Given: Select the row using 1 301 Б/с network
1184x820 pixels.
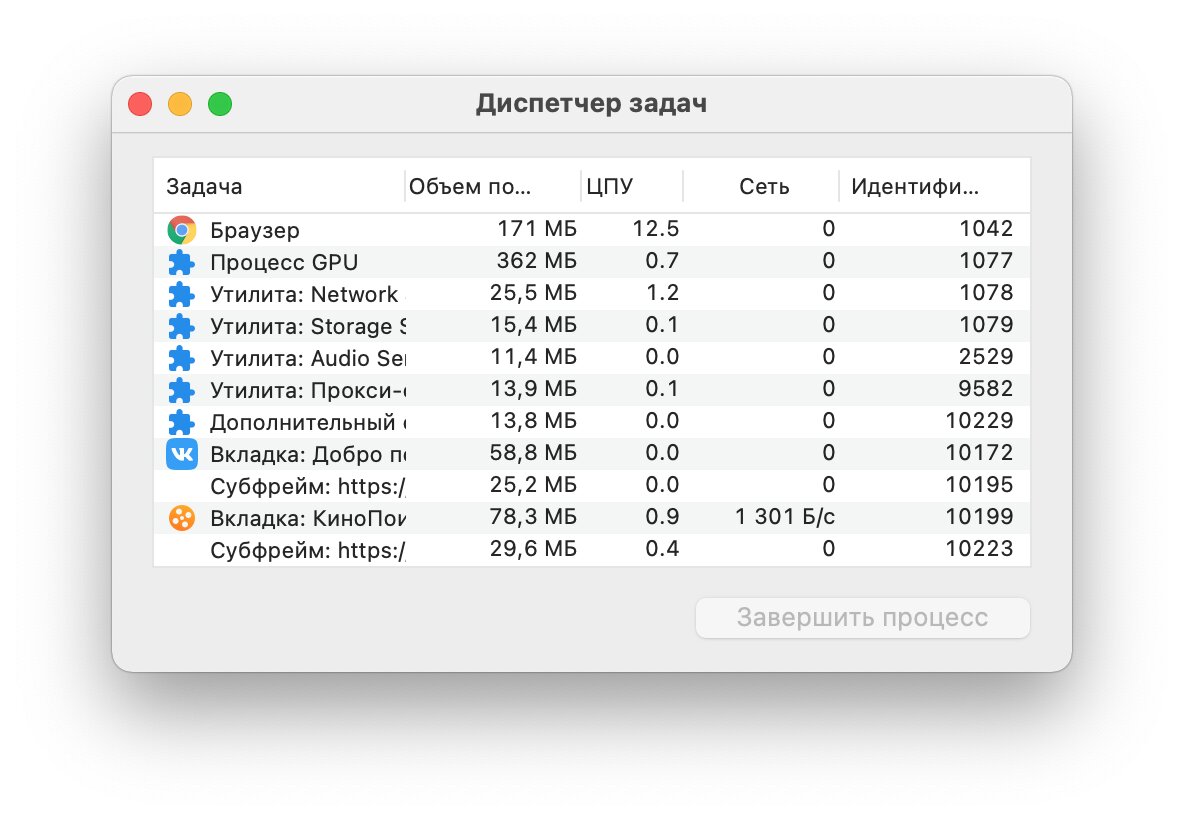Looking at the screenshot, I should click(592, 518).
